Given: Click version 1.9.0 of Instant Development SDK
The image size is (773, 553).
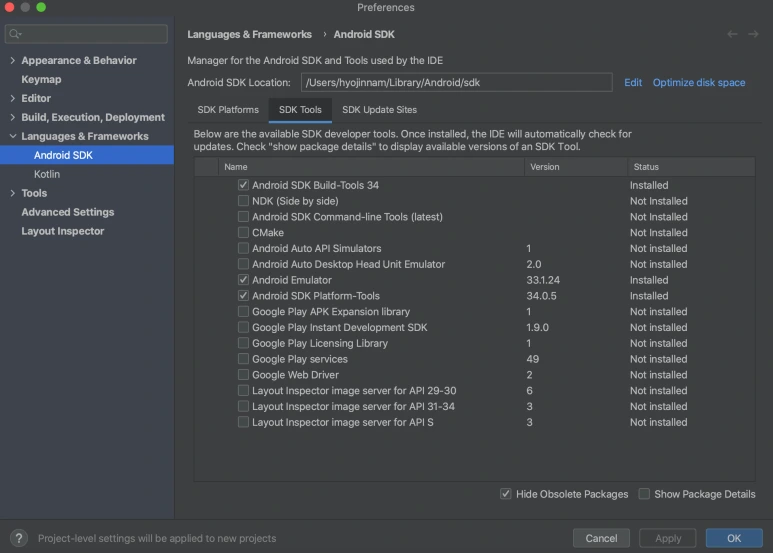Looking at the screenshot, I should tap(537, 327).
